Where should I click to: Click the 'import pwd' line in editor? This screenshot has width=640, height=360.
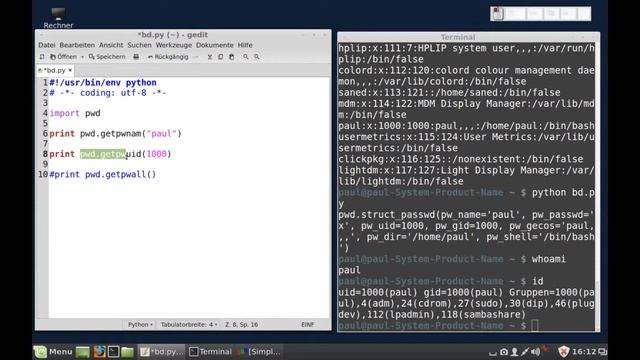pos(75,113)
